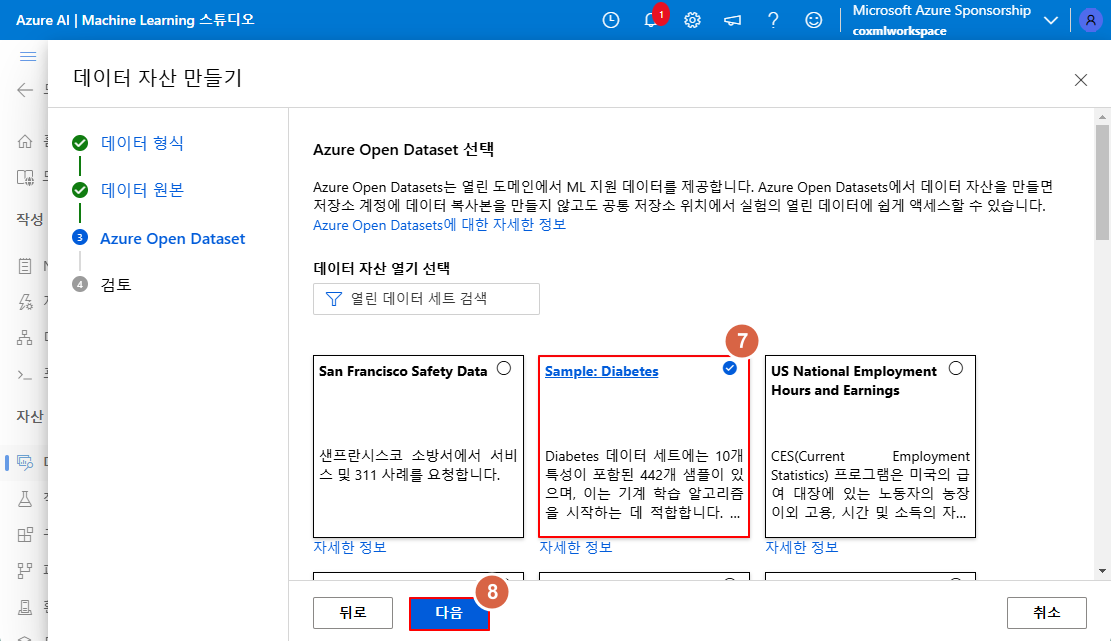Go to the 데이터 원본 step
Image resolution: width=1111 pixels, height=641 pixels.
pos(142,190)
